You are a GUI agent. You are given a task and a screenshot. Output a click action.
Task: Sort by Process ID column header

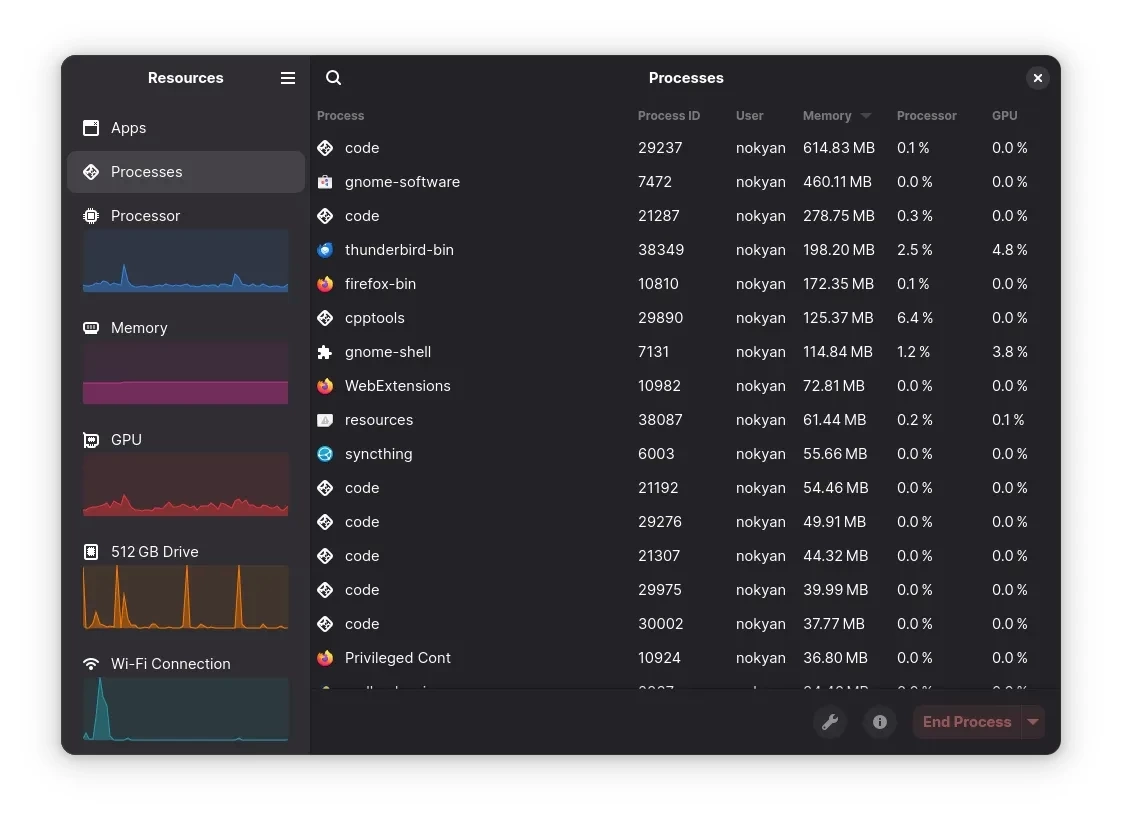[x=668, y=116]
